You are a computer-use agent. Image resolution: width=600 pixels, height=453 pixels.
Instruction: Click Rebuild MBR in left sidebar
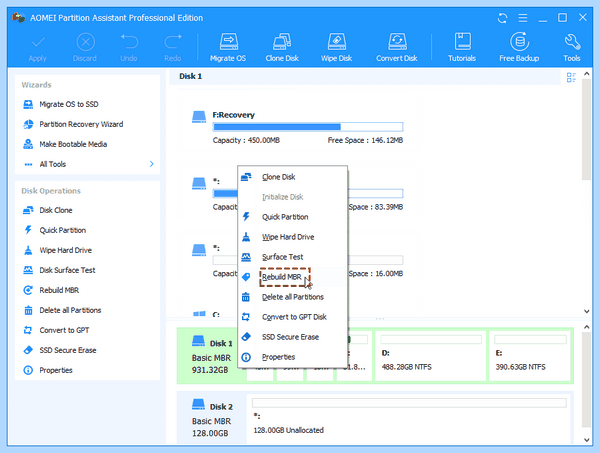51,290
